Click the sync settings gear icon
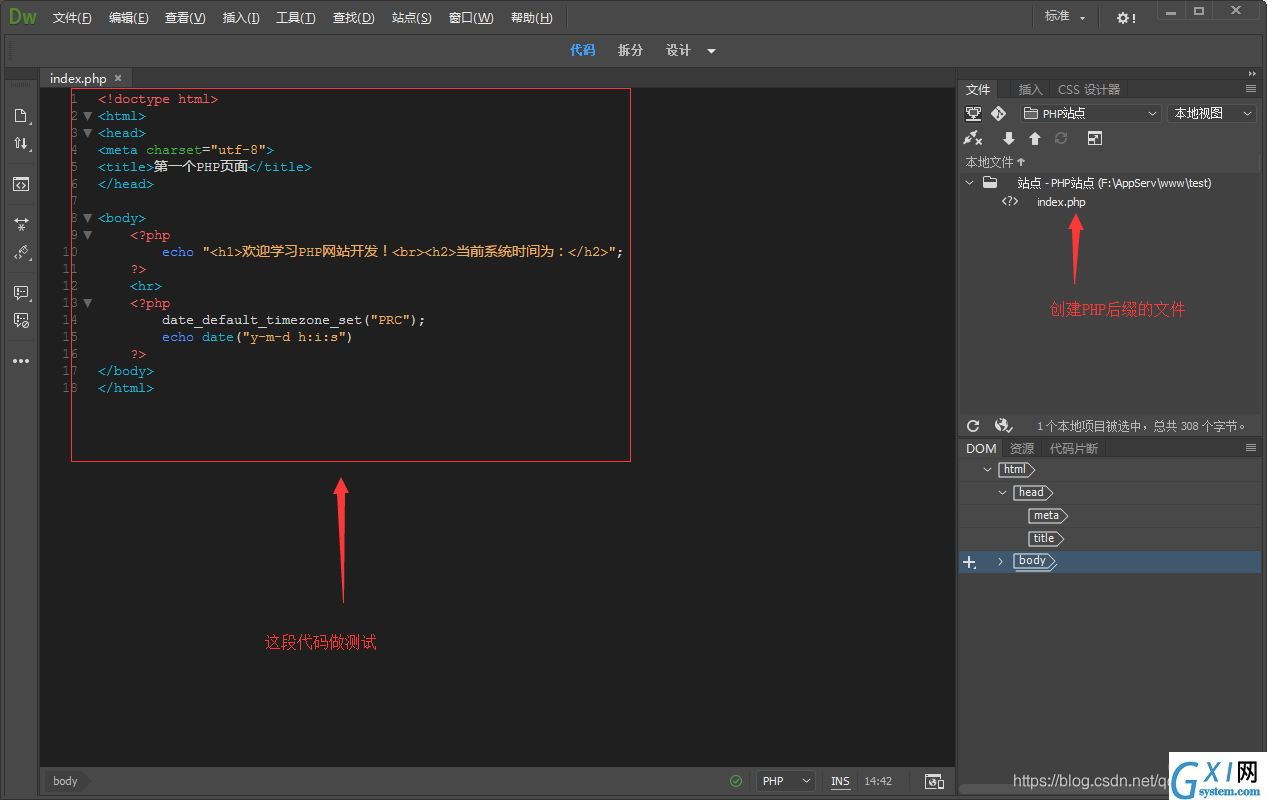Image resolution: width=1267 pixels, height=800 pixels. (1126, 18)
